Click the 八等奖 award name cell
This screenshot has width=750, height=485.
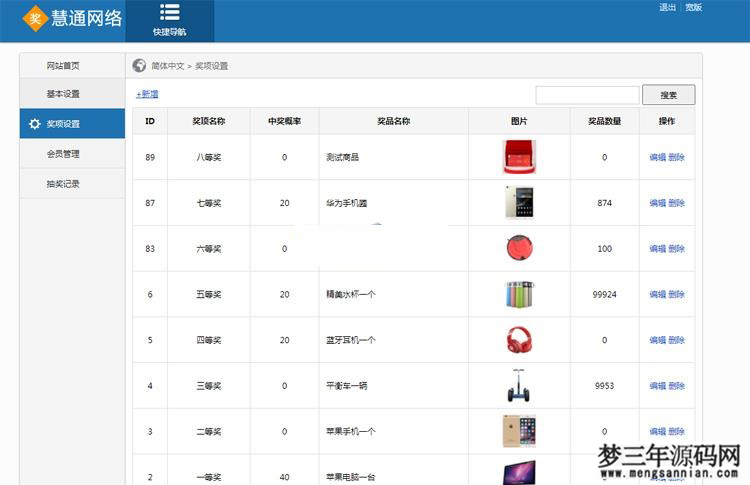pyautogui.click(x=209, y=157)
